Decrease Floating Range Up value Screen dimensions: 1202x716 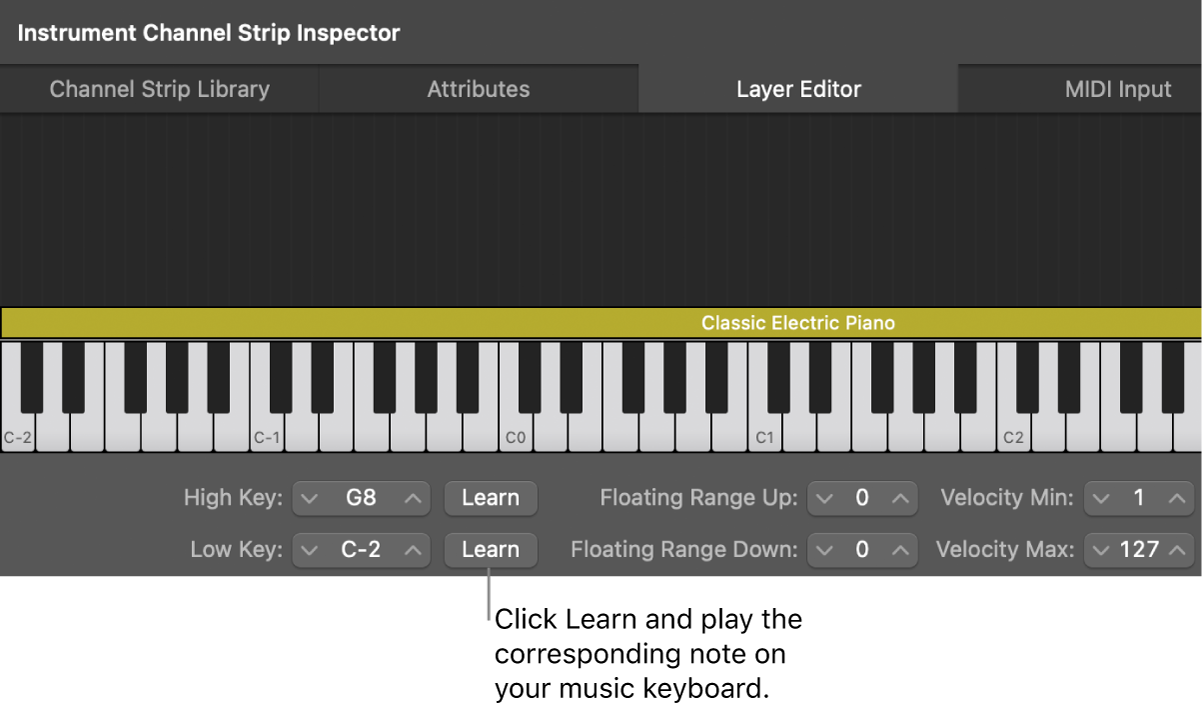(826, 498)
